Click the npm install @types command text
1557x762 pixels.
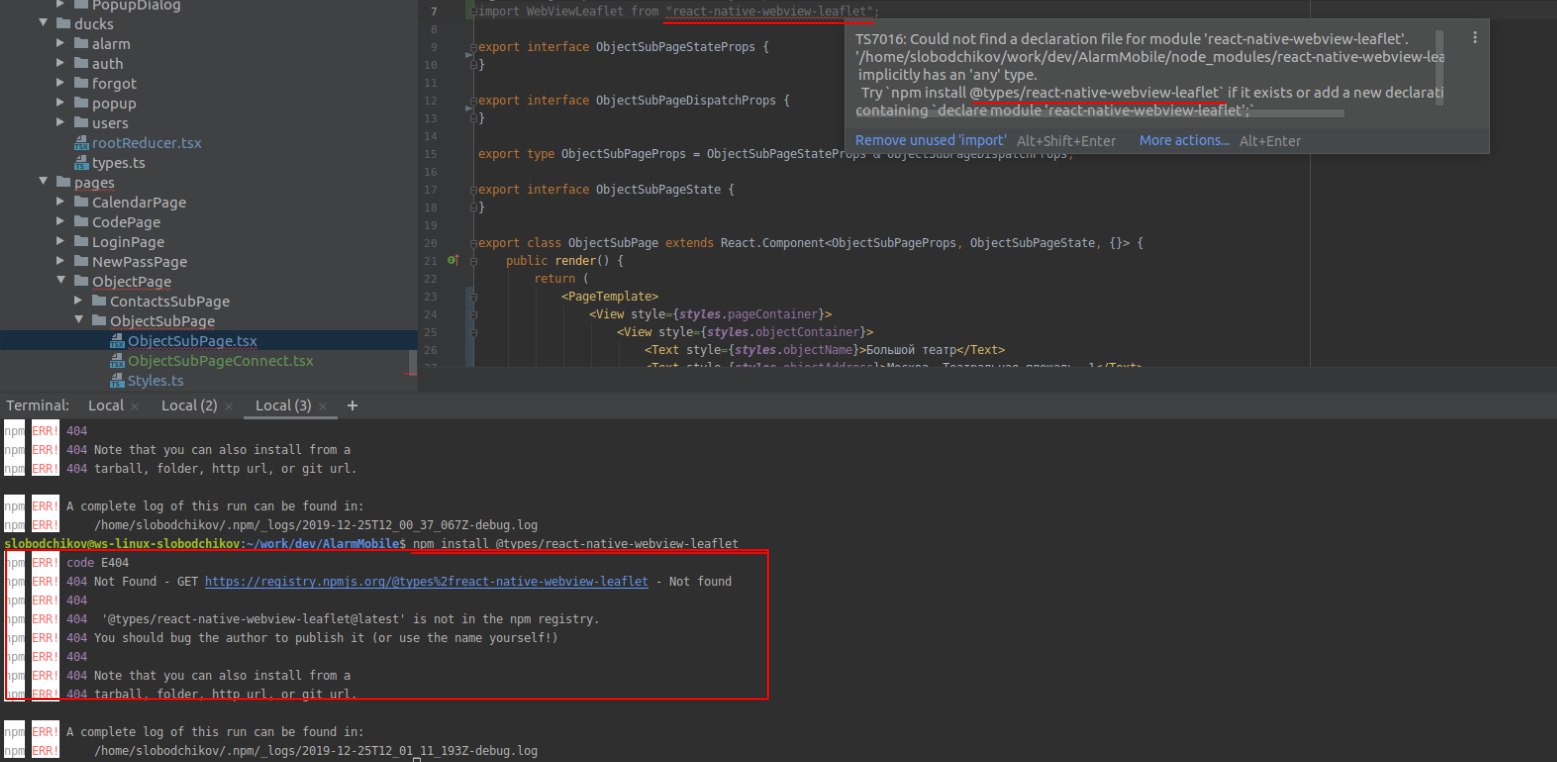point(575,544)
